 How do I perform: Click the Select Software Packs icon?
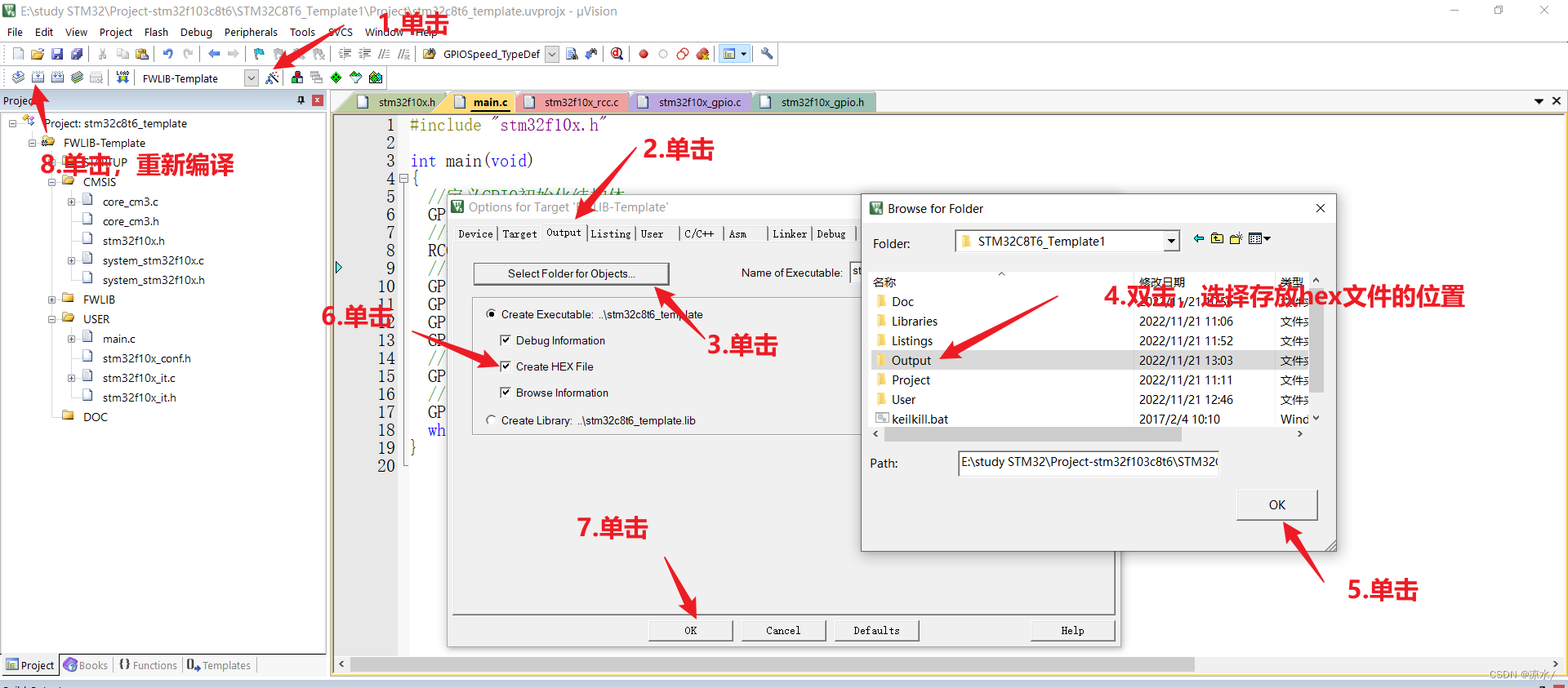pyautogui.click(x=356, y=78)
